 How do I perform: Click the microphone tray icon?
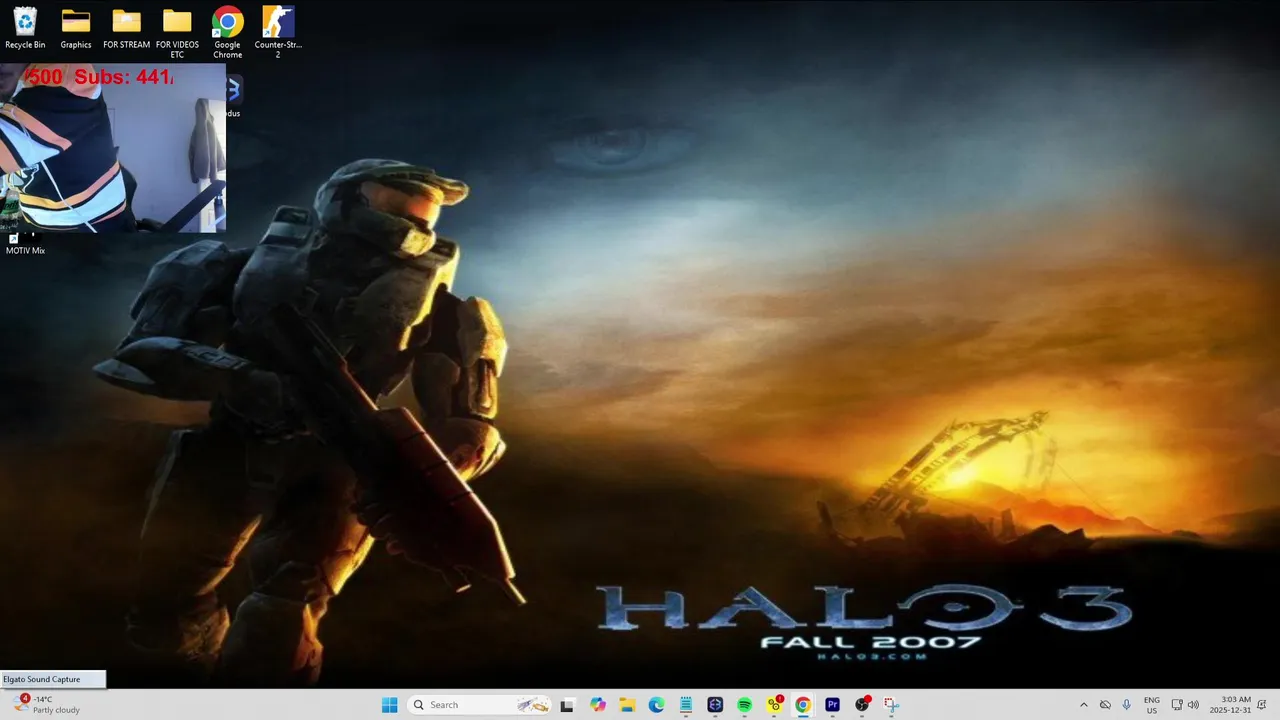[x=1127, y=705]
